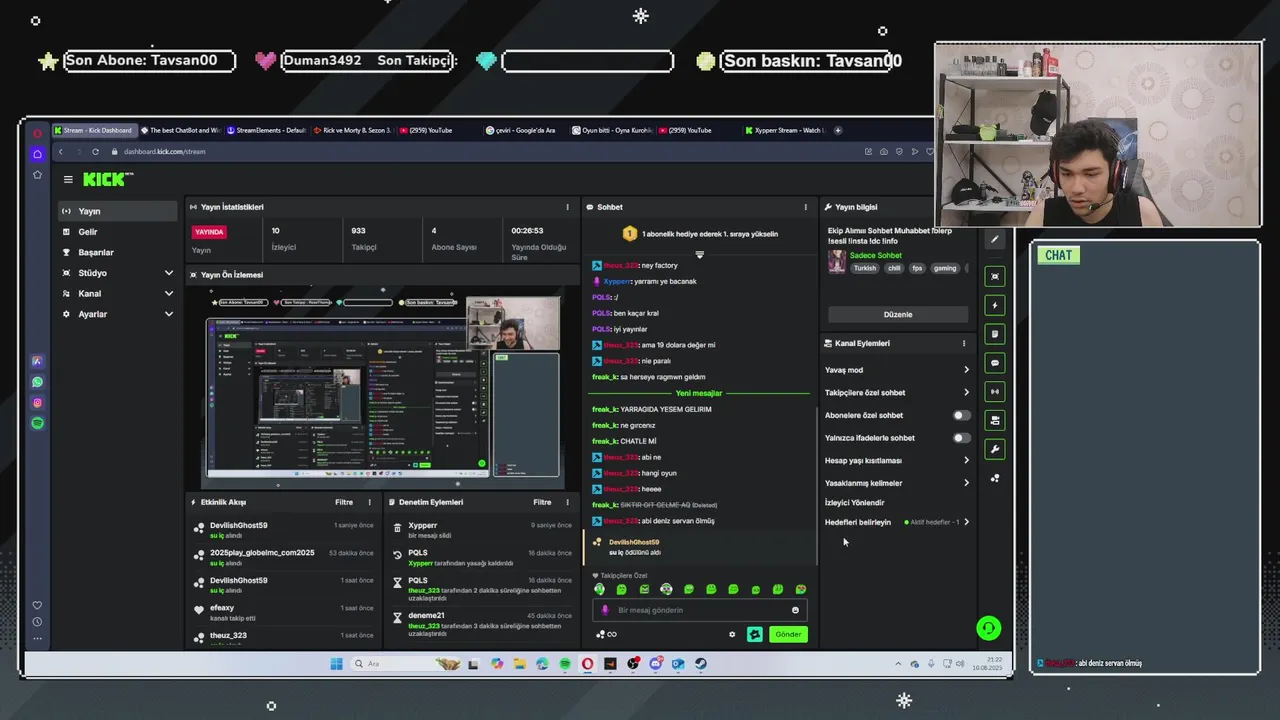Open Yavaş mod settings
The image size is (1280, 720).
[x=897, y=370]
